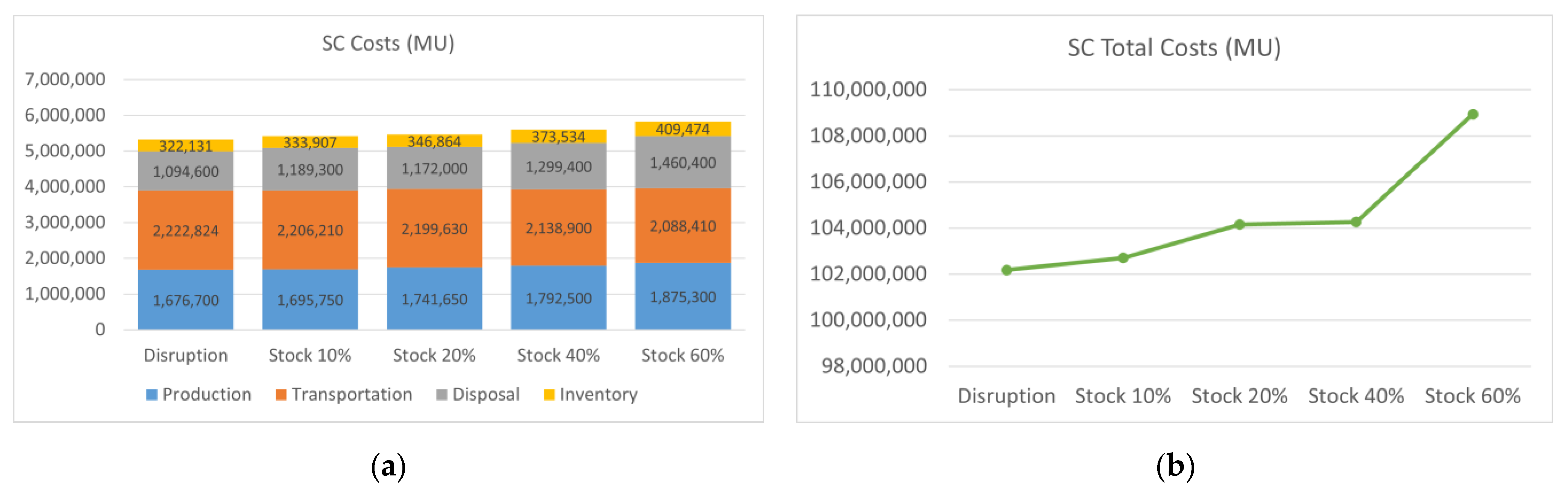
Task: Click the Stock 10% marker on green line
Action: [1123, 258]
